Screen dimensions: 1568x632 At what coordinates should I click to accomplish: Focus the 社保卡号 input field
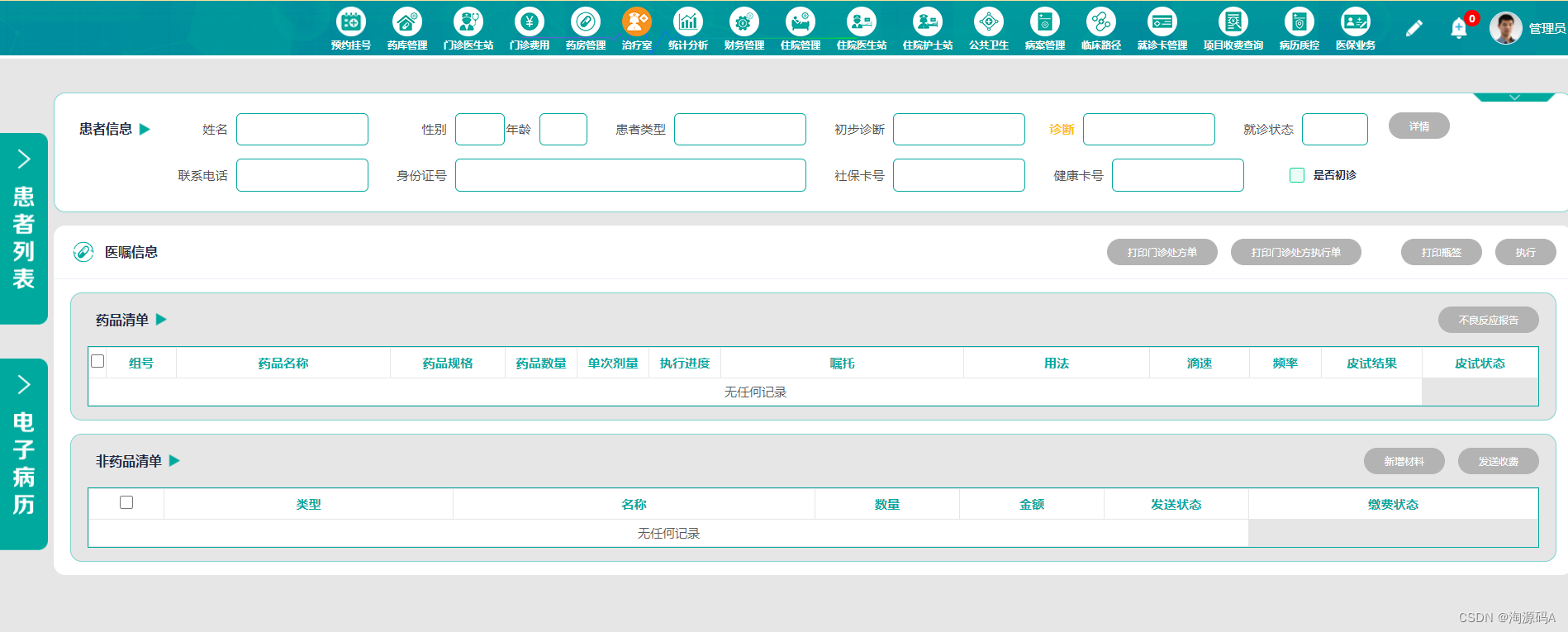(x=959, y=175)
